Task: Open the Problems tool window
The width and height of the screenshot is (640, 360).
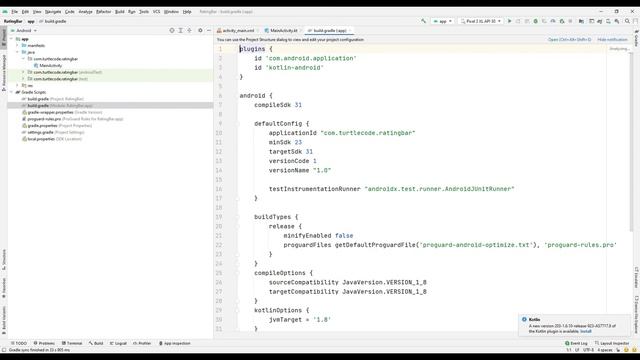Action: coord(44,343)
